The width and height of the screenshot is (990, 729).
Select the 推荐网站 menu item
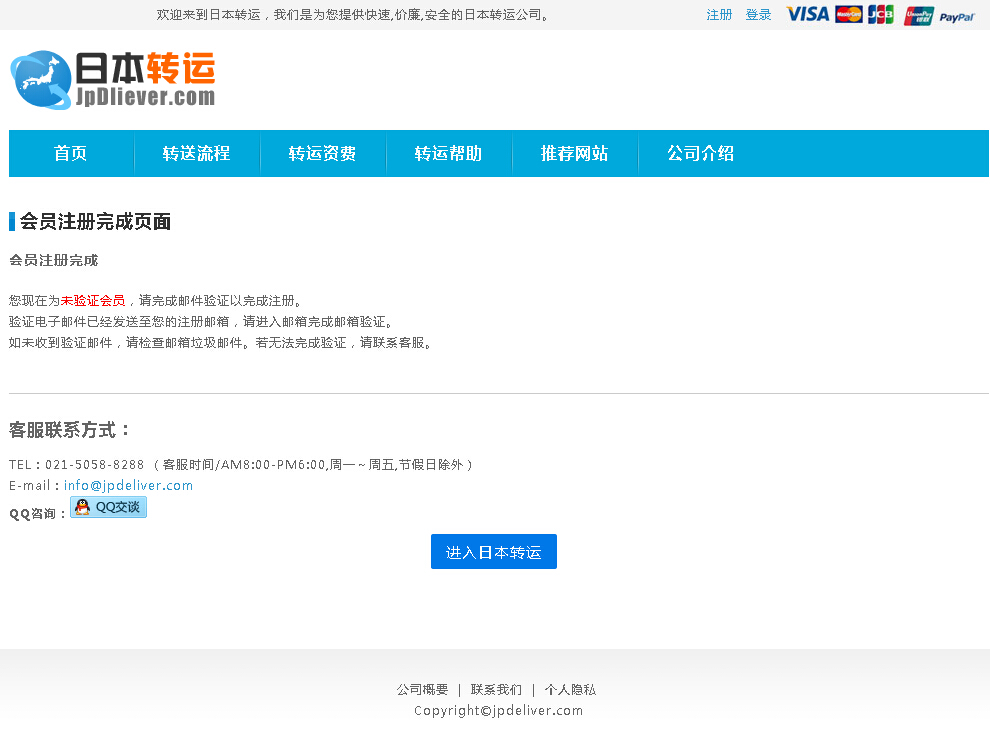click(x=575, y=153)
